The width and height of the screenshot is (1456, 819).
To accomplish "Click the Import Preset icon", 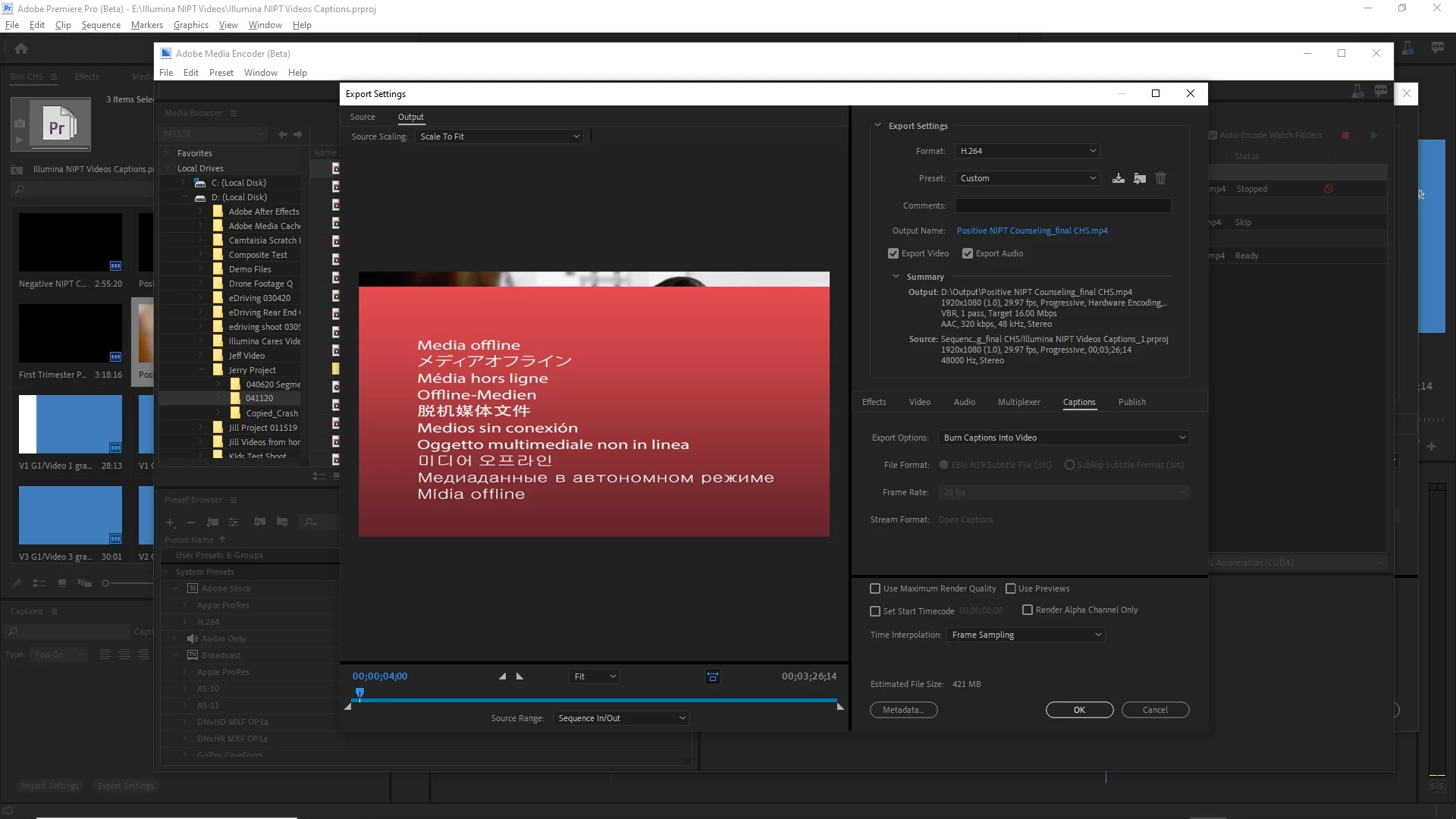I will pos(1139,178).
